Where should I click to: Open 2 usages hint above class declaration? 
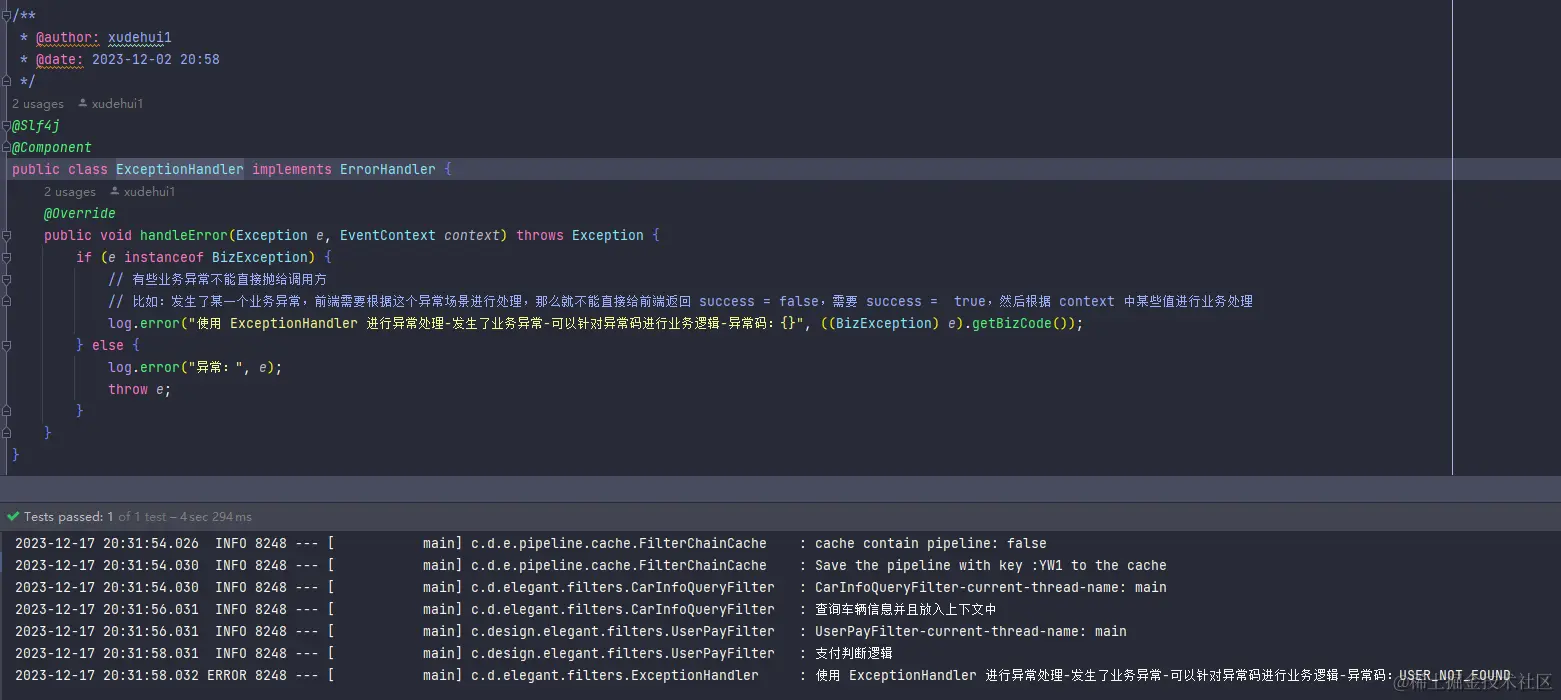38,104
